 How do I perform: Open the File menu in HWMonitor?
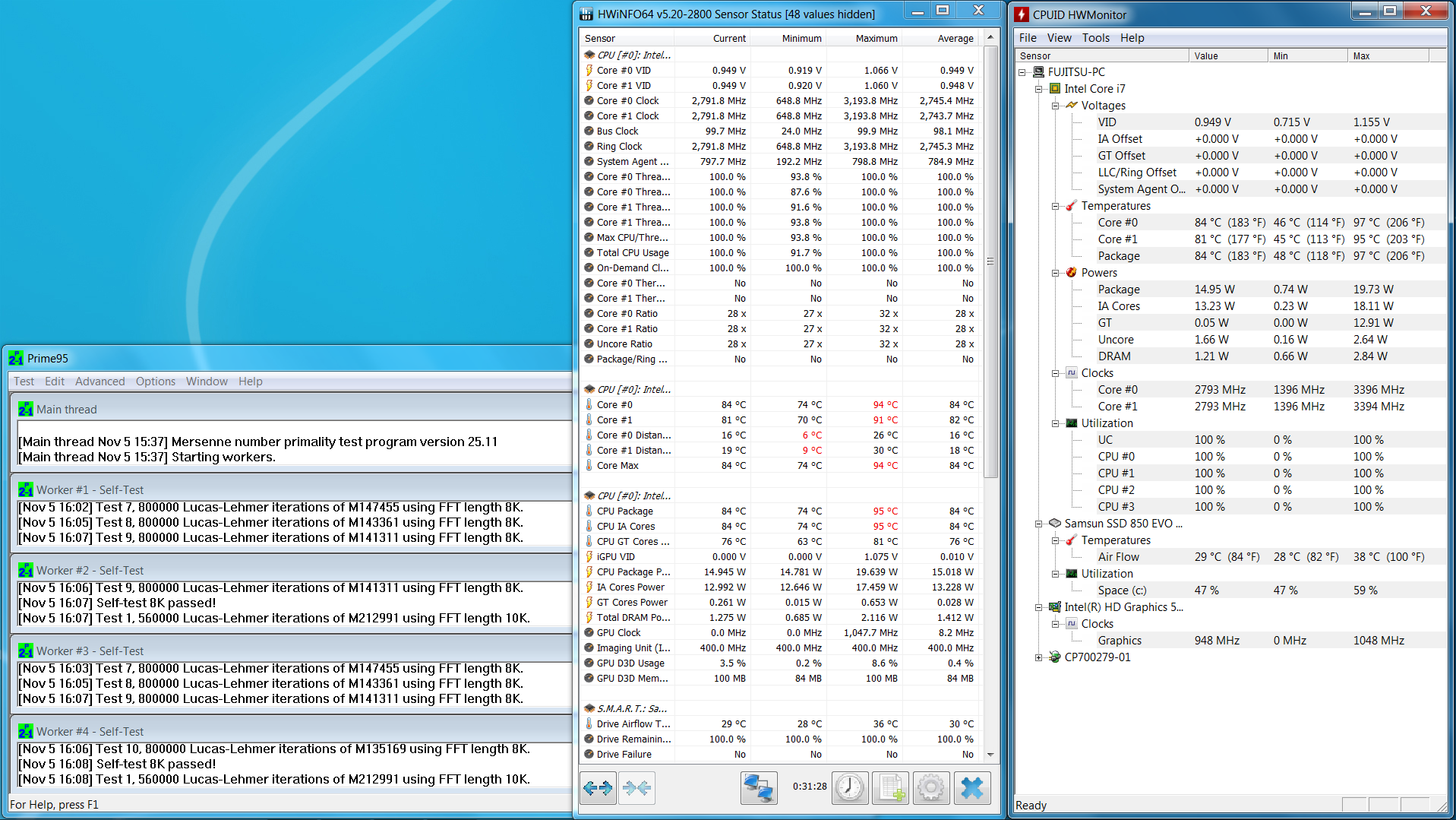(x=1028, y=38)
